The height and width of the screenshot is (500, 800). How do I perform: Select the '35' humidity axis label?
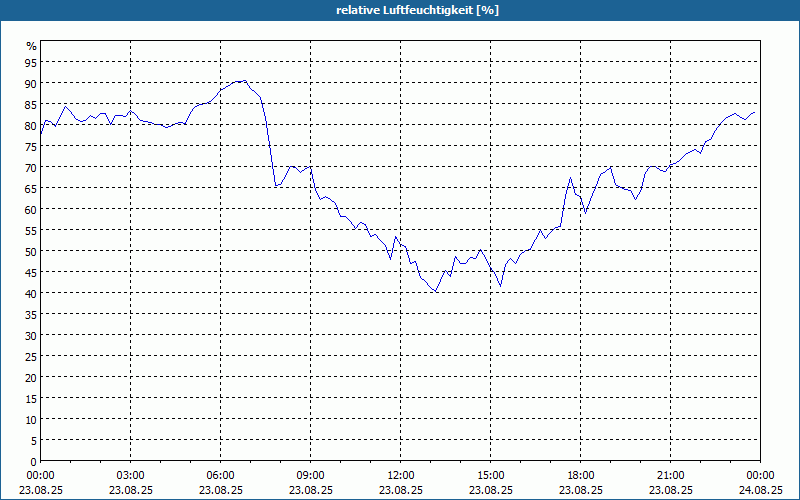point(31,315)
